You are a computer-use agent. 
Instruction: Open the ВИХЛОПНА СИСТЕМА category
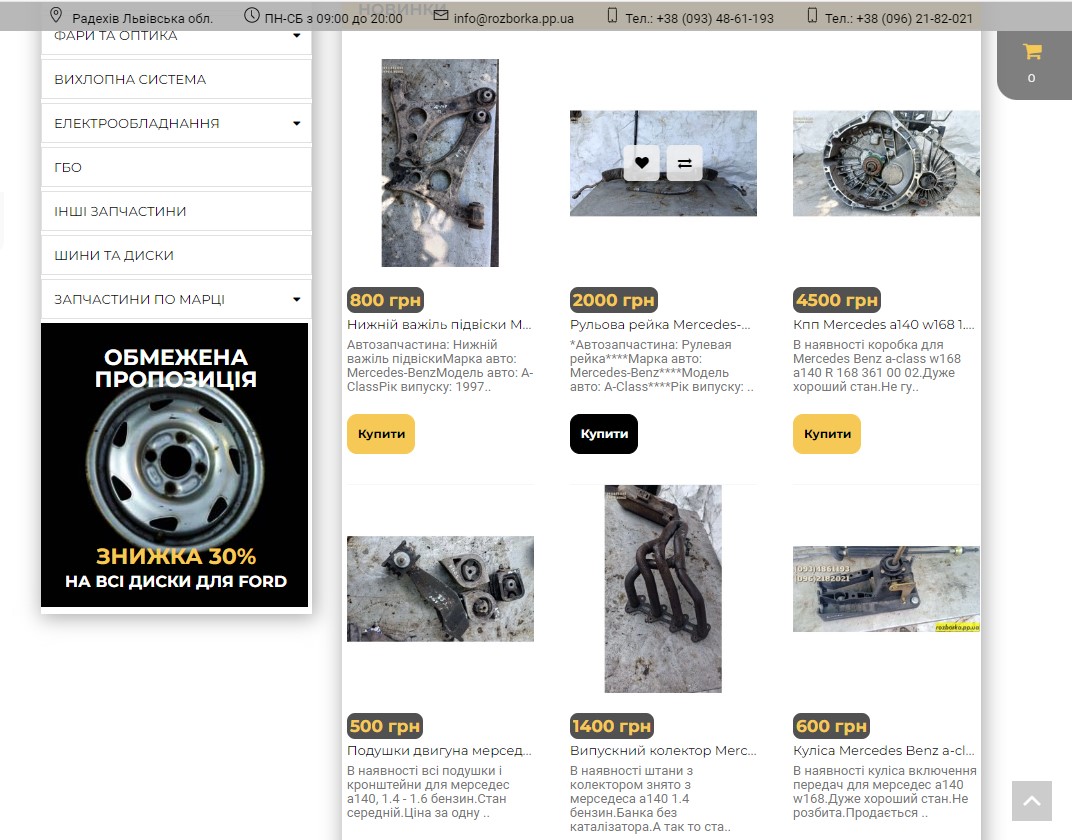point(176,79)
